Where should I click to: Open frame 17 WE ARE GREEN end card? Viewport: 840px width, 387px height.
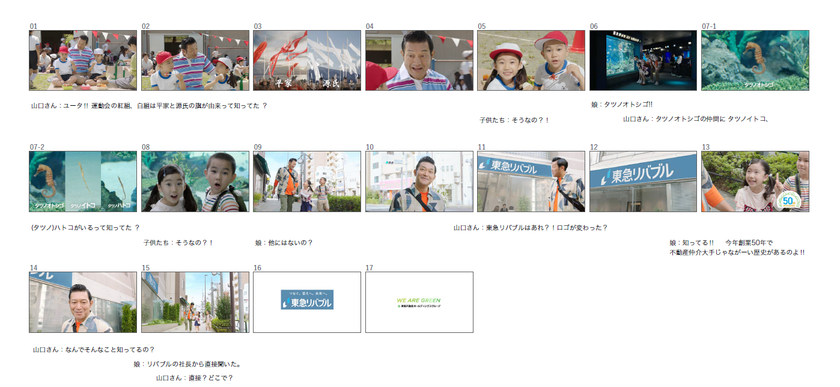click(419, 302)
